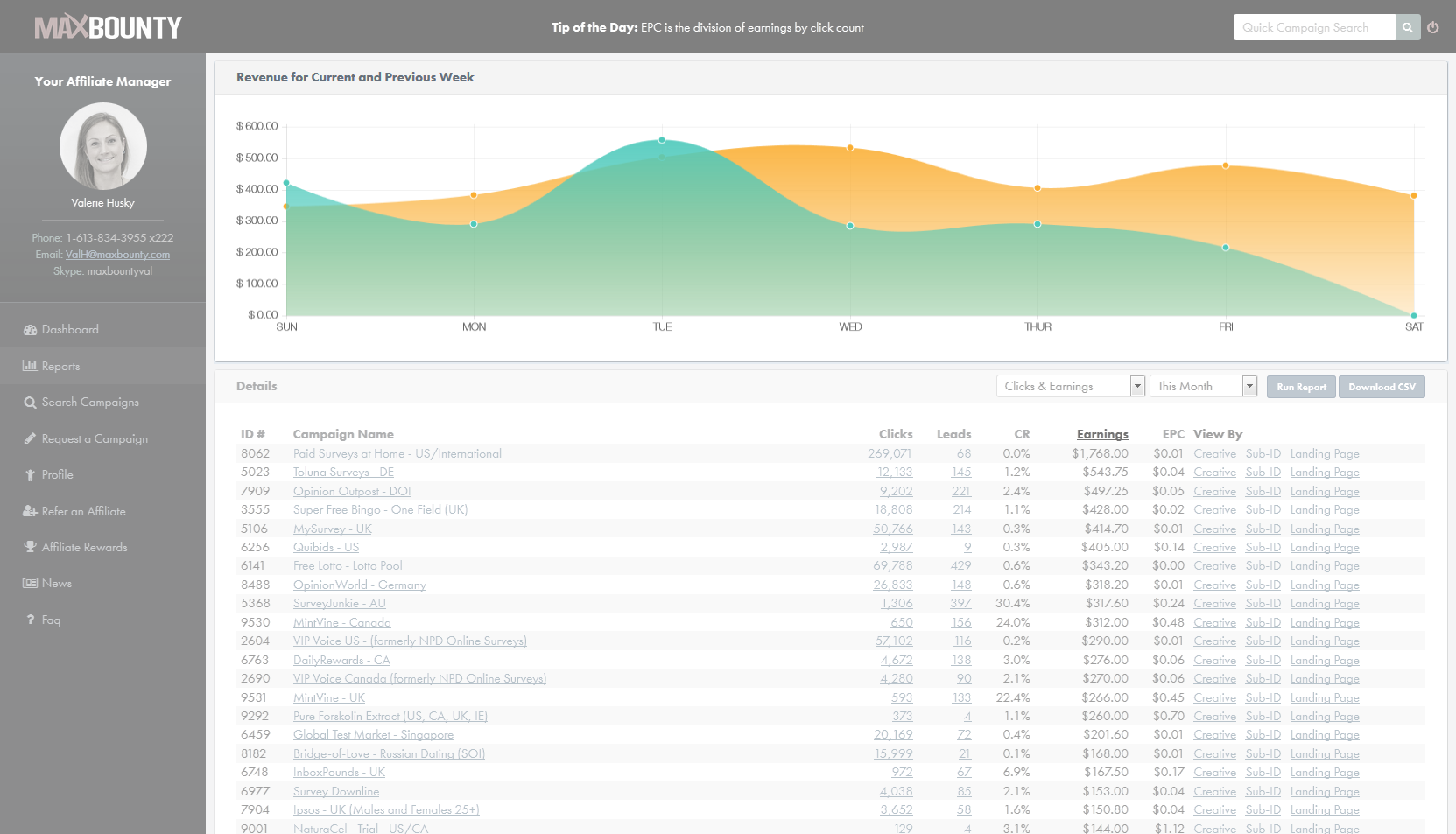Click Creative link for MintVine - UK row

pyautogui.click(x=1215, y=697)
